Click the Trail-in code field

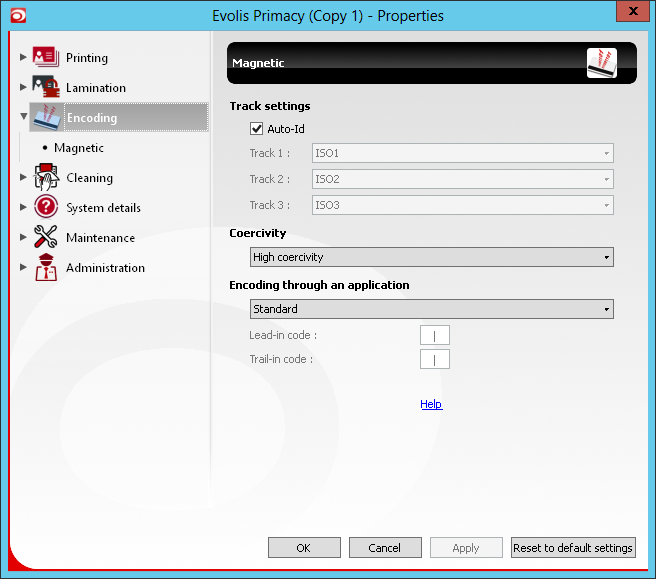coord(435,359)
